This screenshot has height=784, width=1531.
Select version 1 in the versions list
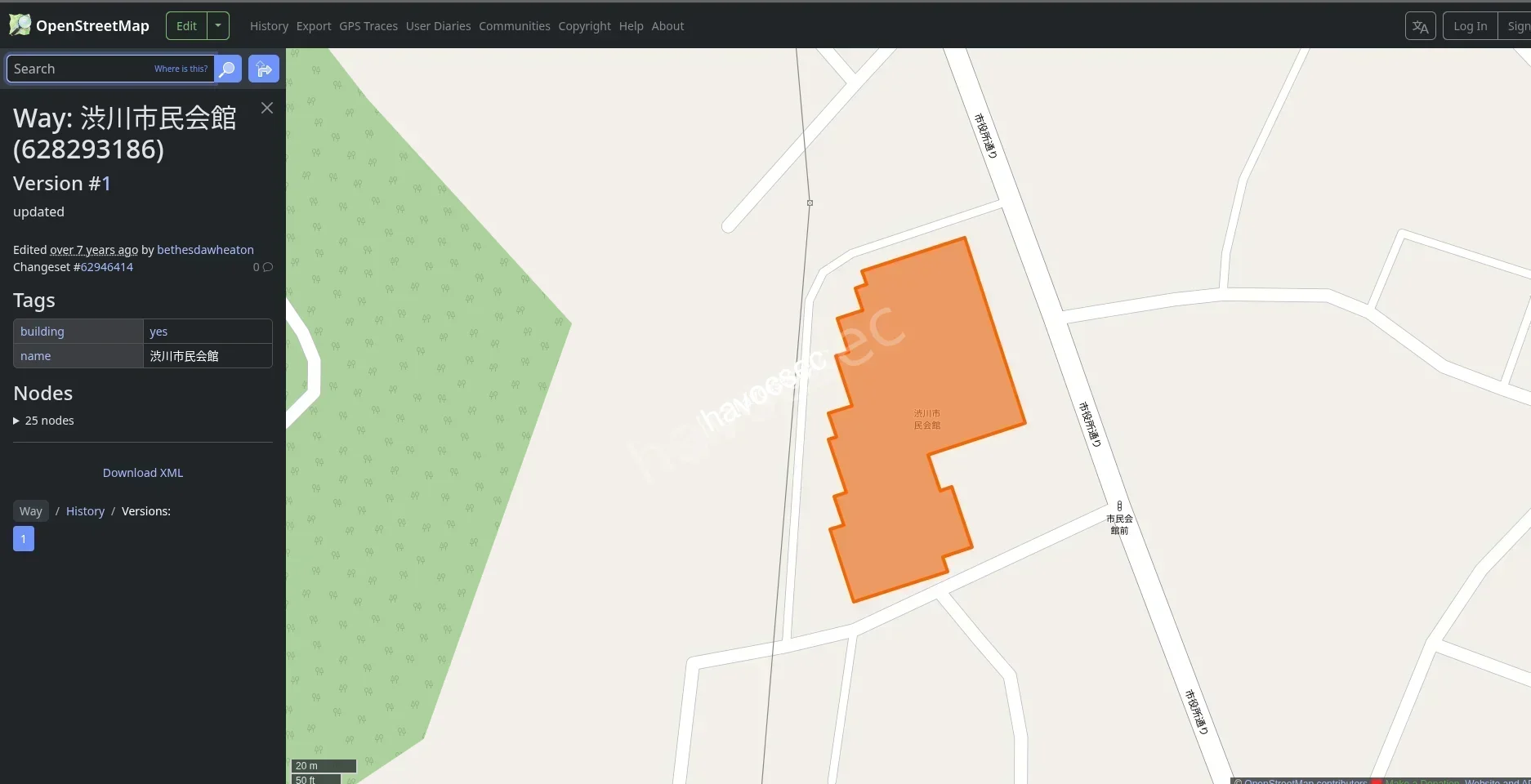coord(23,538)
